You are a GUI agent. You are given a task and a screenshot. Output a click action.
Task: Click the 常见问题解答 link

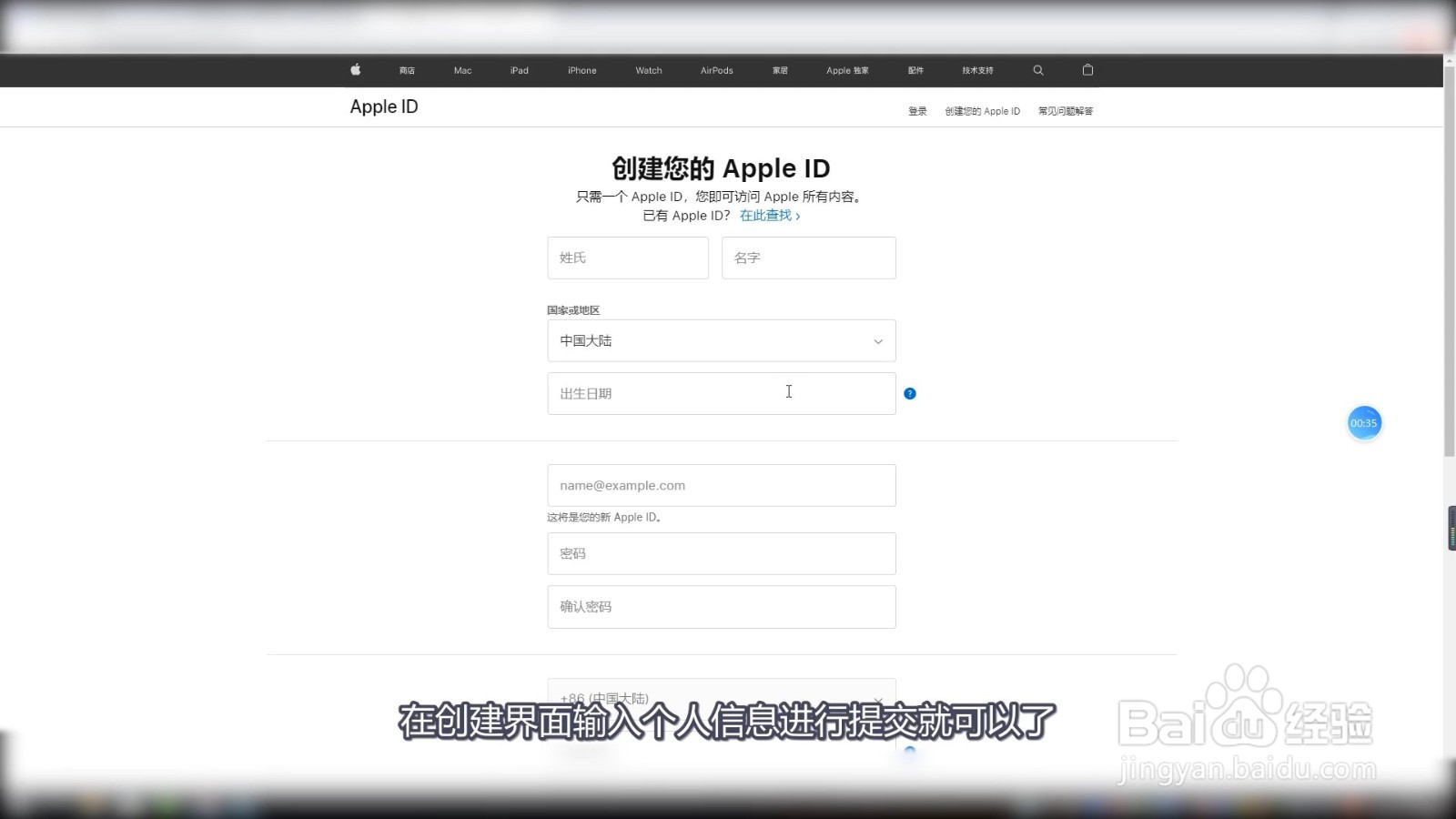[x=1066, y=111]
